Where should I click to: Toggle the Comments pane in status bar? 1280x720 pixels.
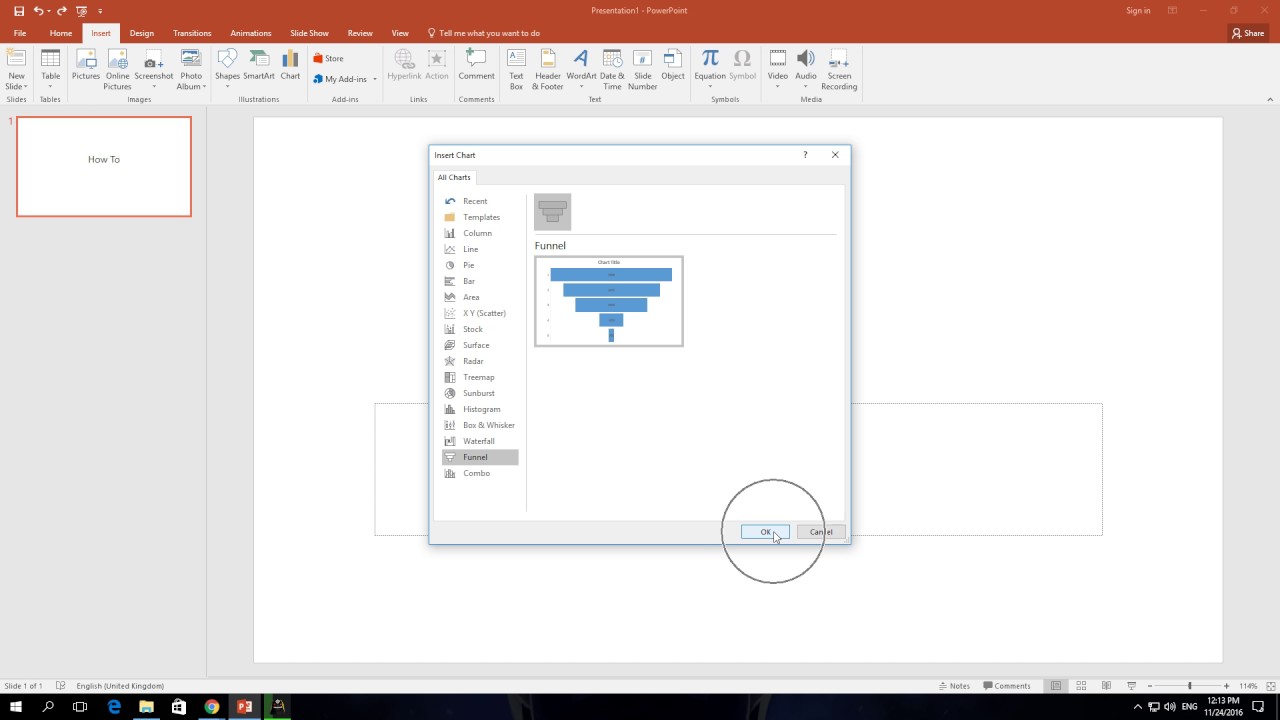click(1007, 686)
